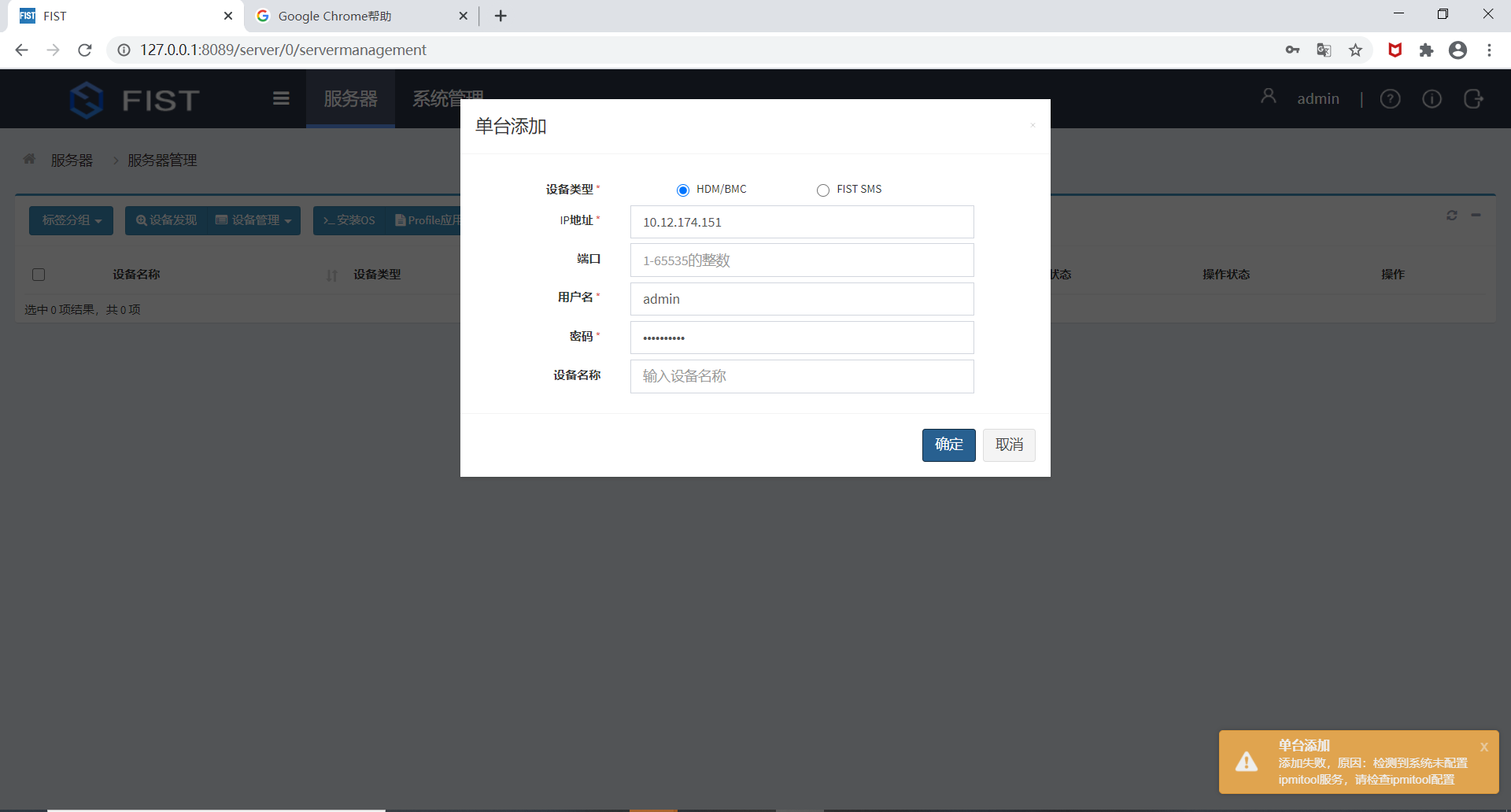
Task: Click the warning triangle icon in notification
Action: pos(1247,762)
